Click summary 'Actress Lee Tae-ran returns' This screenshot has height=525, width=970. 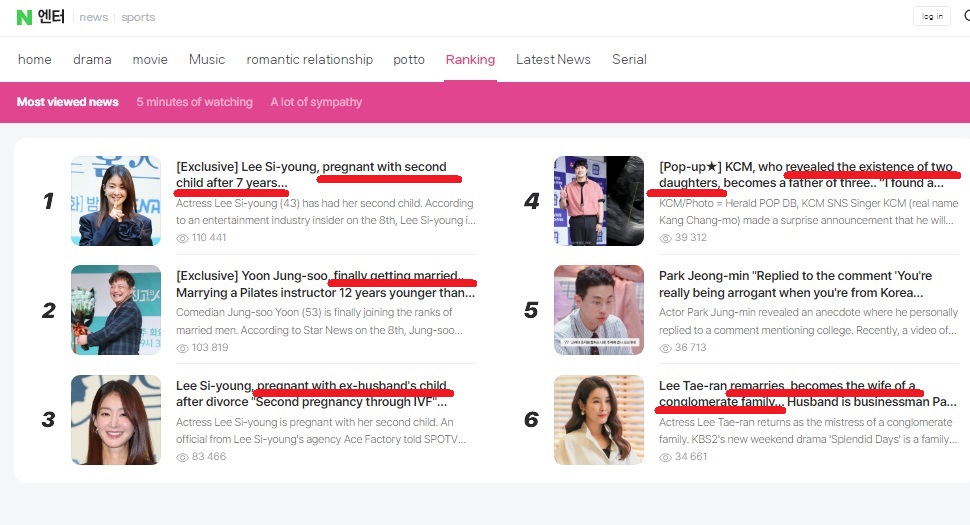808,430
